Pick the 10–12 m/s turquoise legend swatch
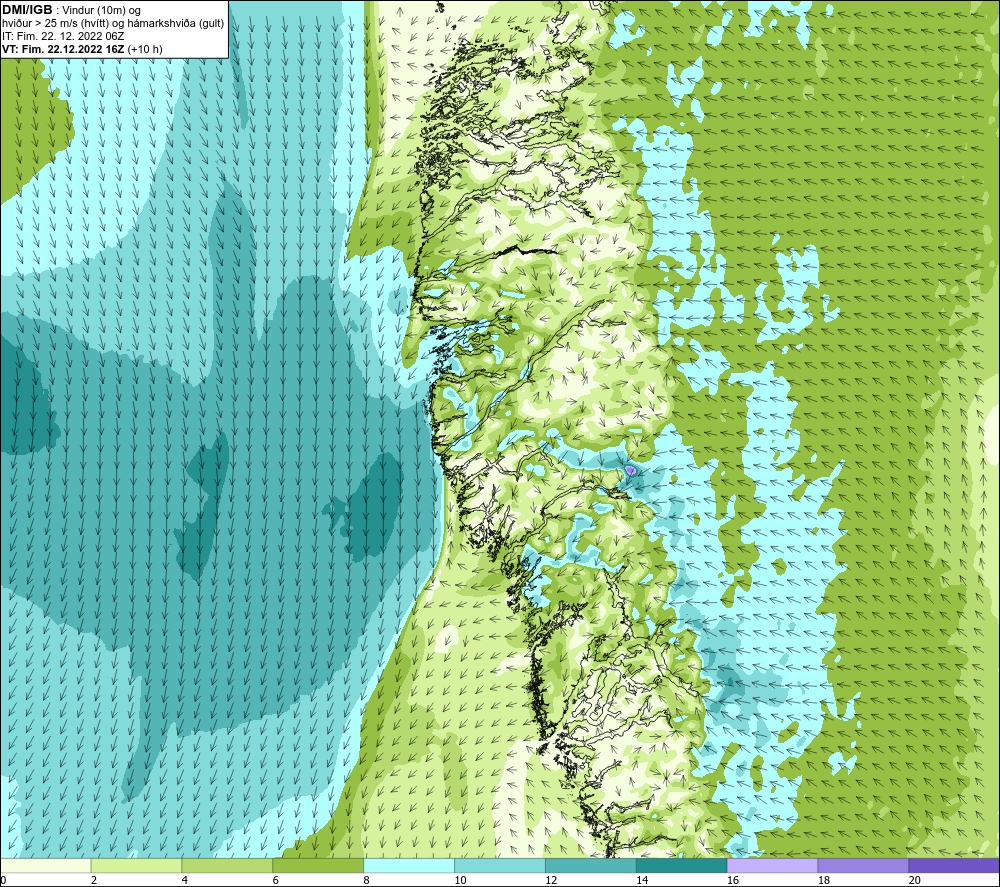The height and width of the screenshot is (887, 1000). tap(500, 865)
